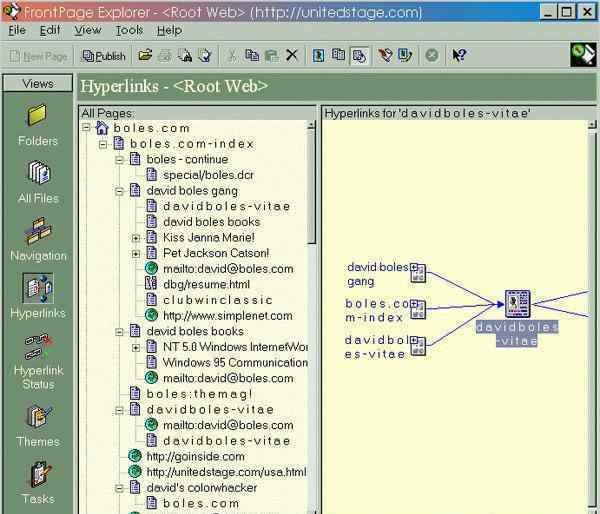This screenshot has height=514, width=600.
Task: Toggle Hyperlinks Inside Page button
Action: click(359, 56)
